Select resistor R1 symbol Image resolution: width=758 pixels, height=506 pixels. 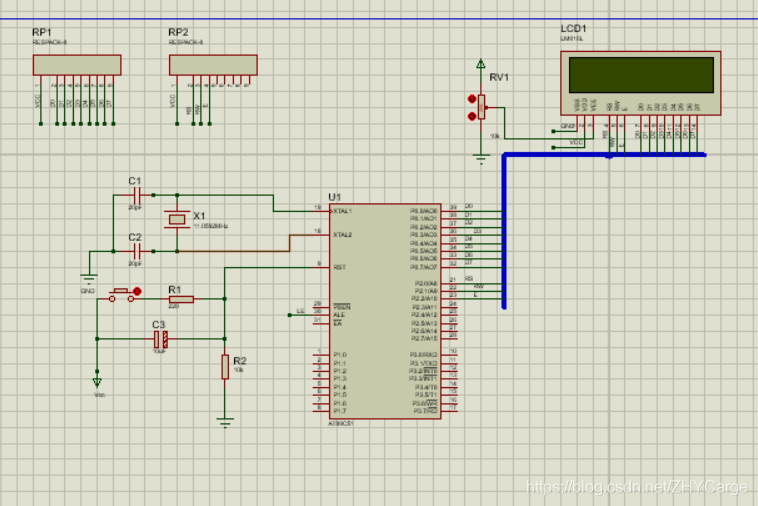(x=181, y=299)
